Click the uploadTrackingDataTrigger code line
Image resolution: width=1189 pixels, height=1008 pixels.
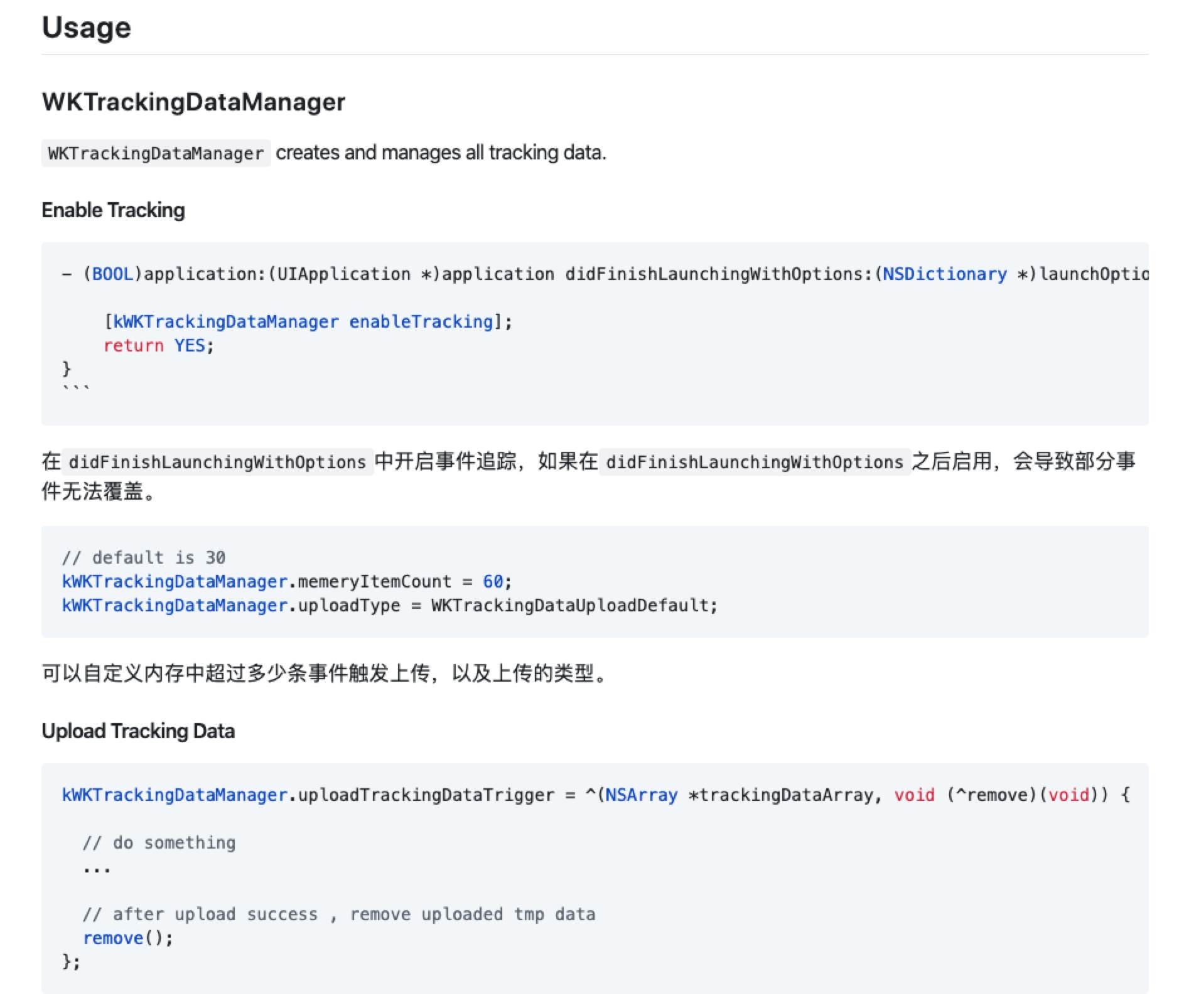[596, 795]
